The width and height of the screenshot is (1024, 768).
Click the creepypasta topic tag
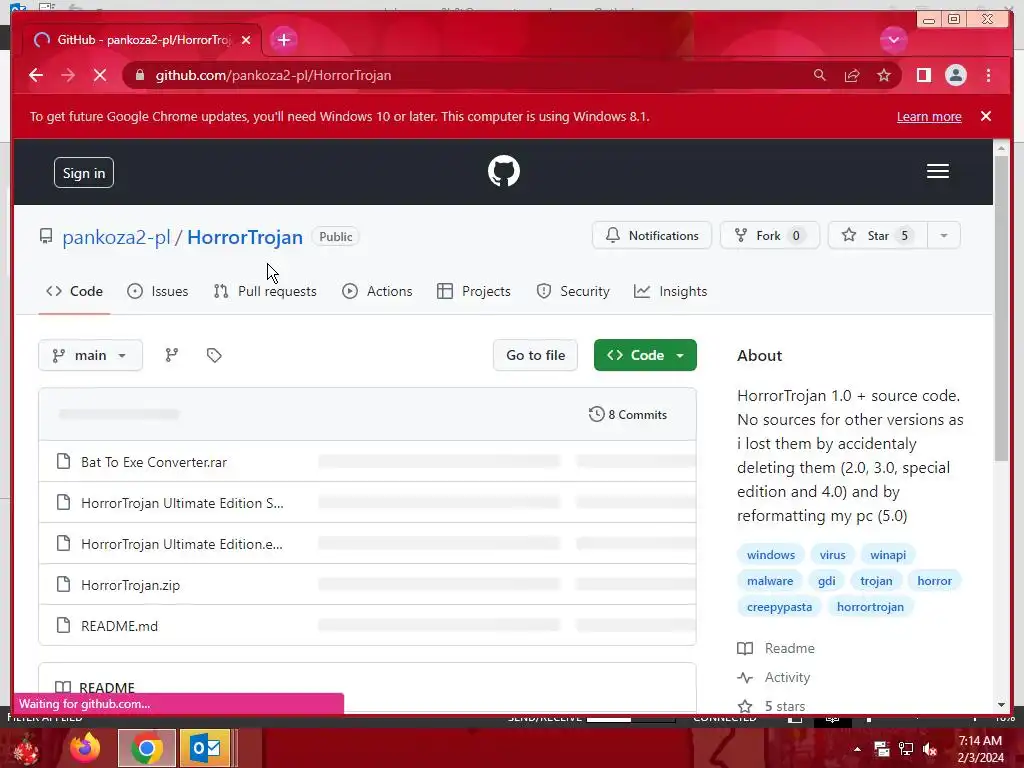tap(779, 607)
